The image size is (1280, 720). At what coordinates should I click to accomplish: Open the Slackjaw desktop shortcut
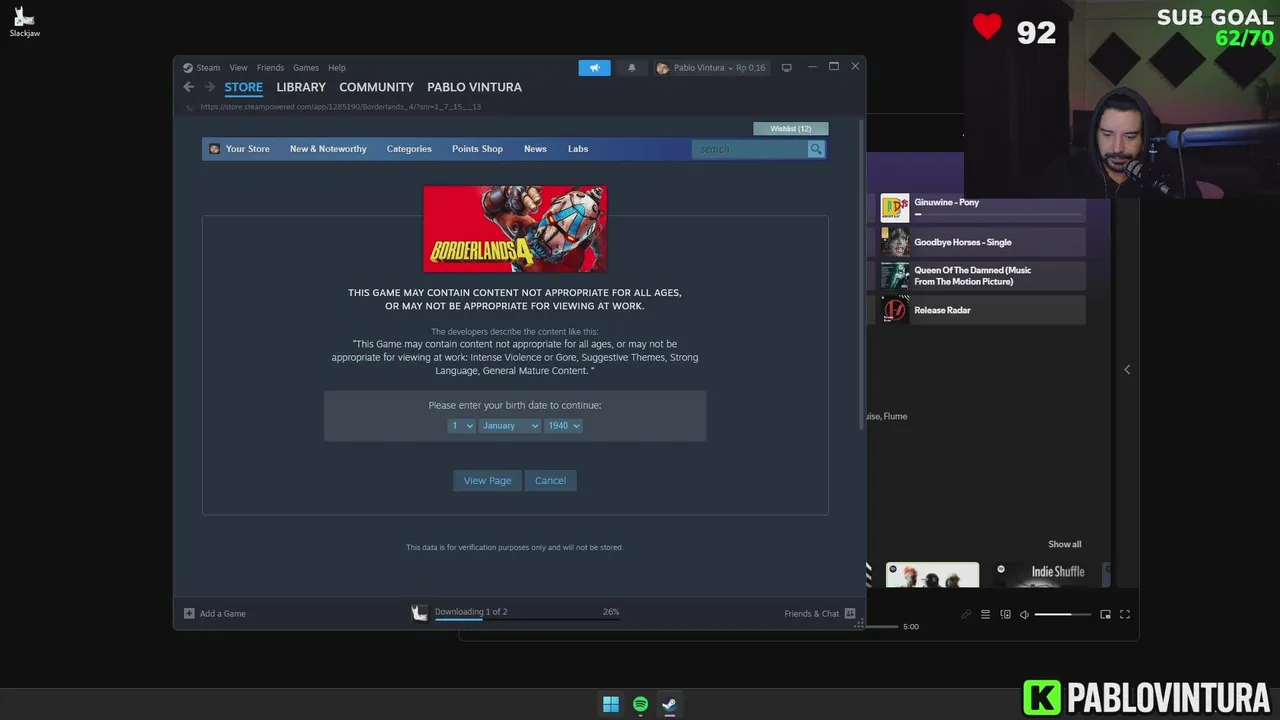tap(24, 21)
